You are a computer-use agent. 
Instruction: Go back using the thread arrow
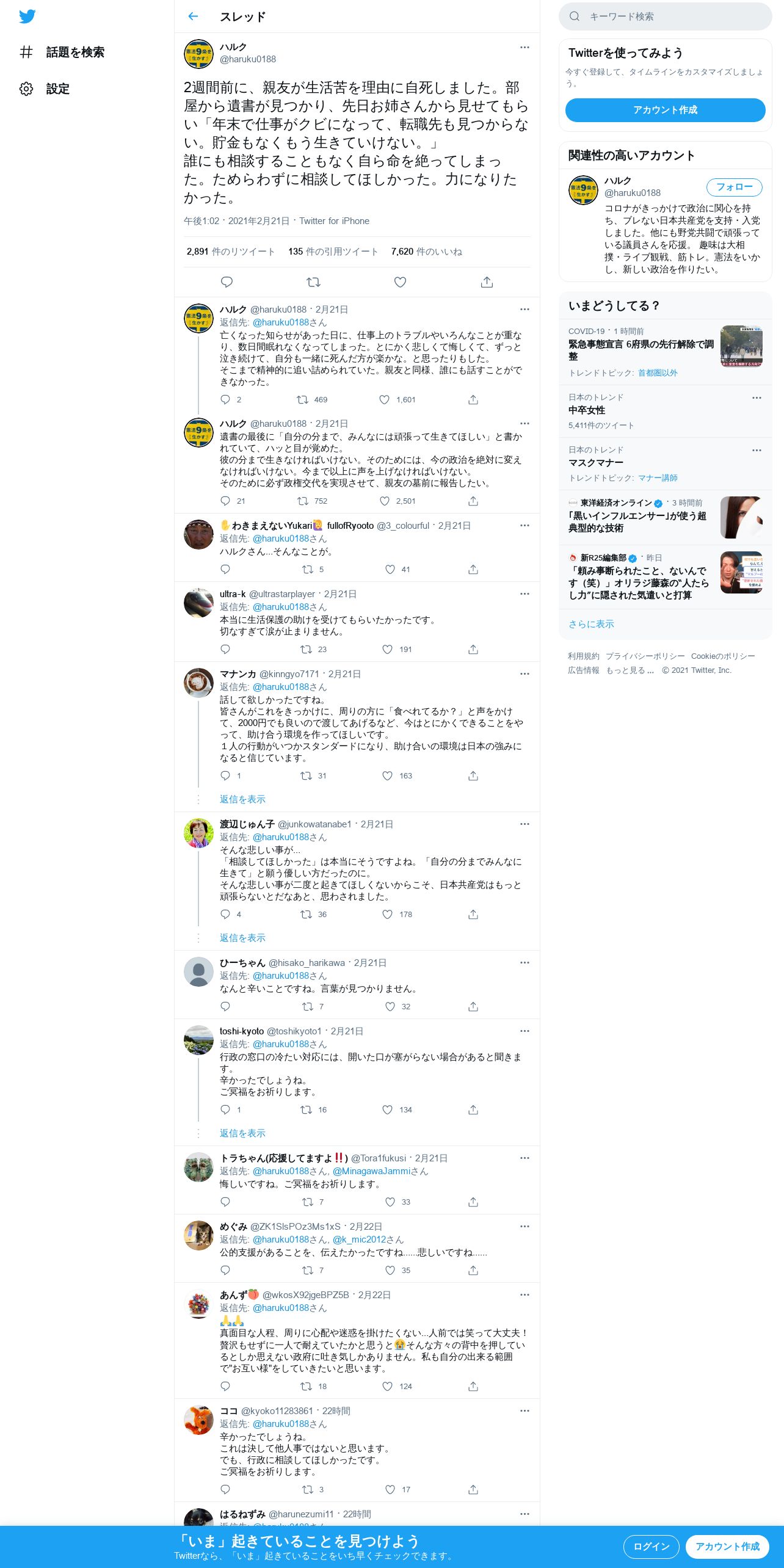point(193,16)
